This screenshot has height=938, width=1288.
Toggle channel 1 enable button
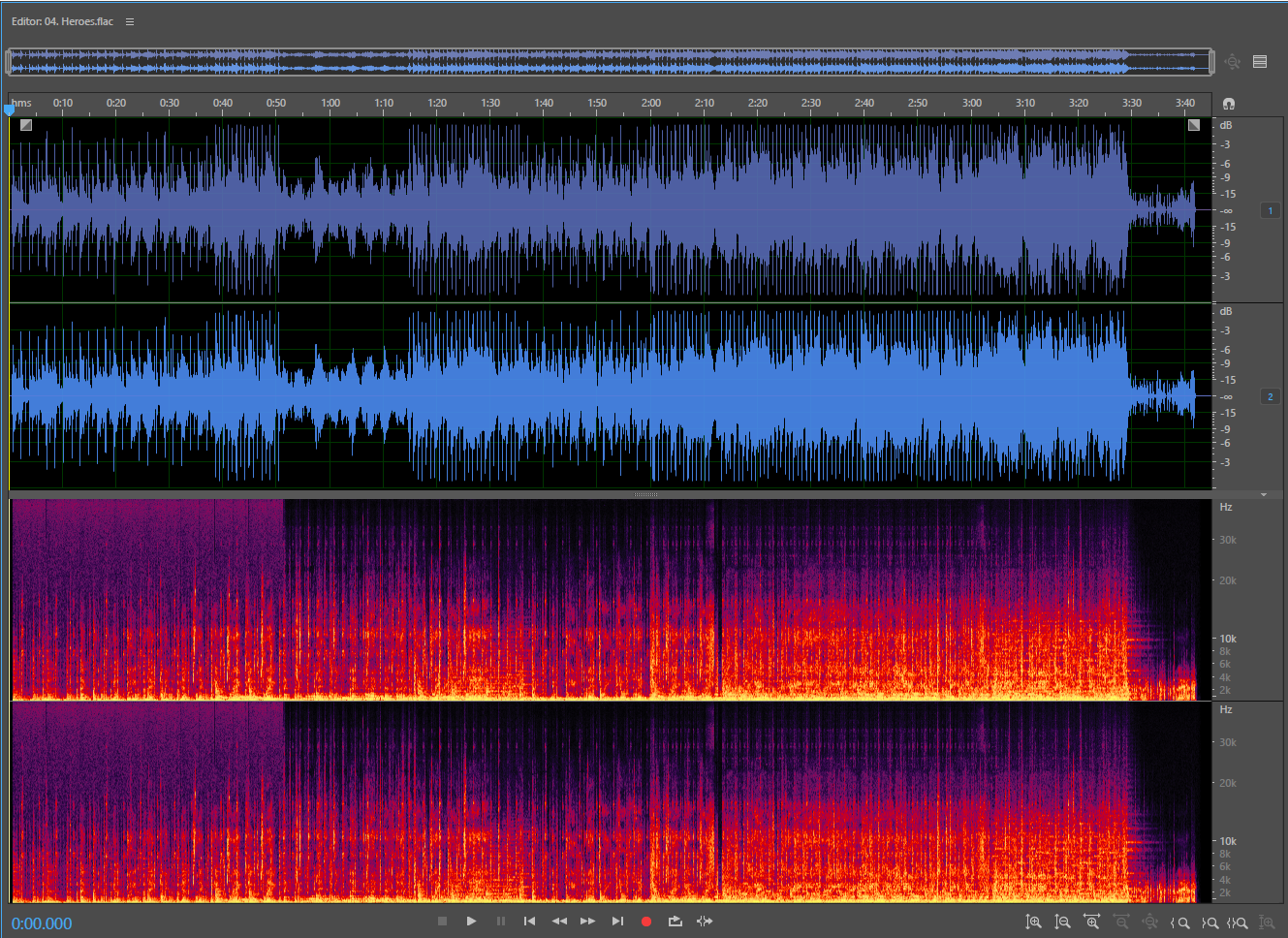click(x=1270, y=210)
